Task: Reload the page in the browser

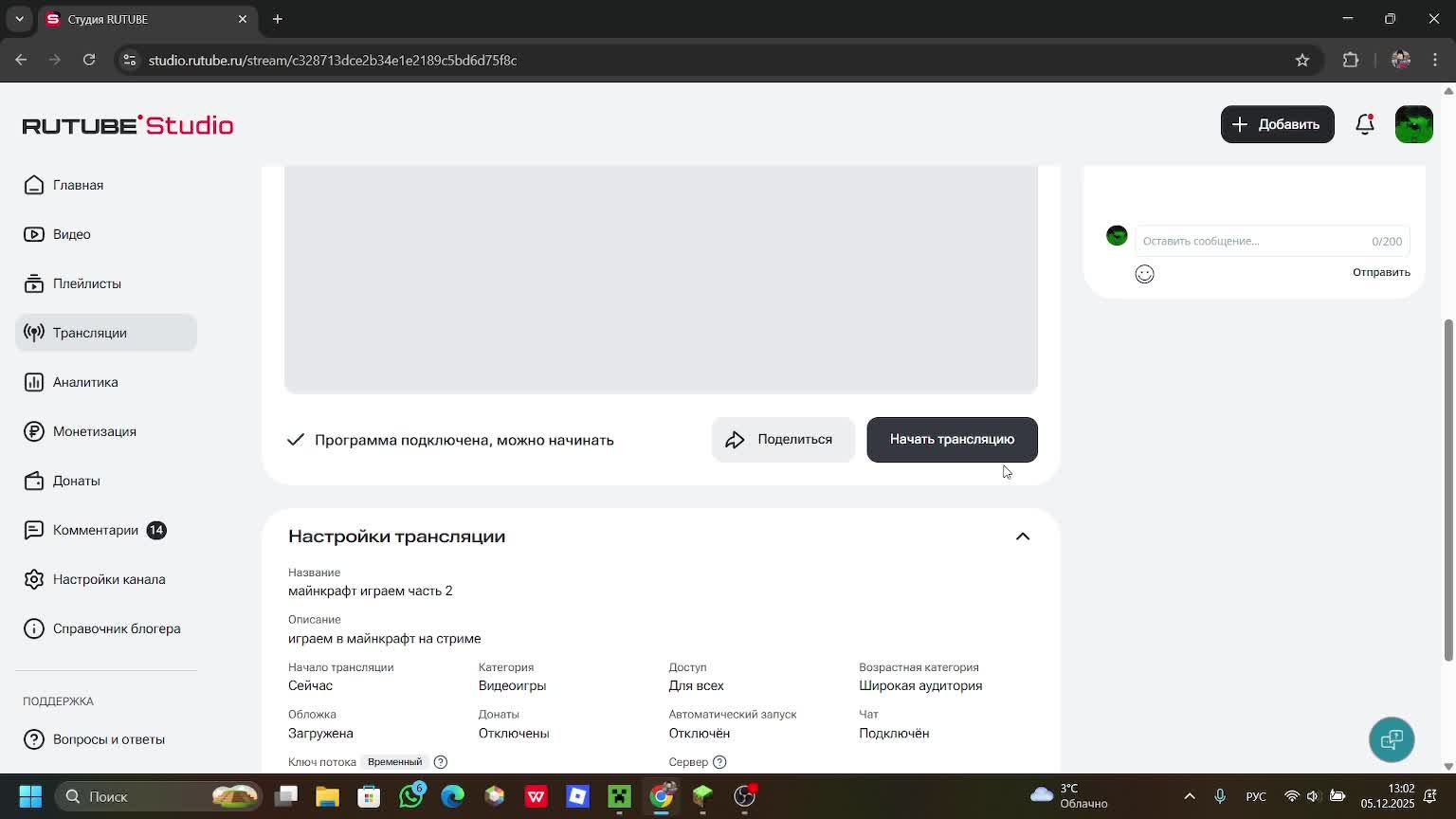Action: (x=89, y=60)
